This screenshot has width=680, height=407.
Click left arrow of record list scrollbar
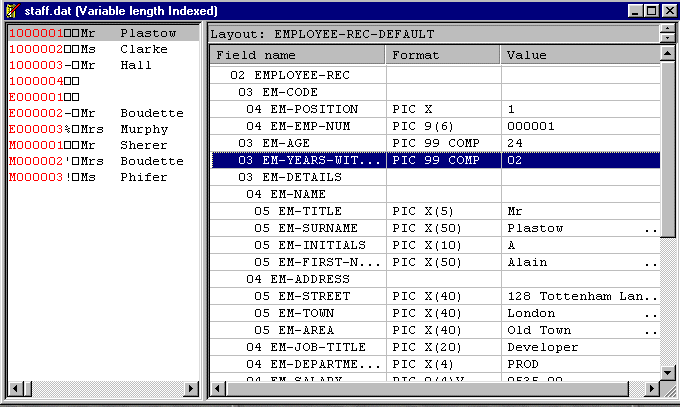pos(13,387)
